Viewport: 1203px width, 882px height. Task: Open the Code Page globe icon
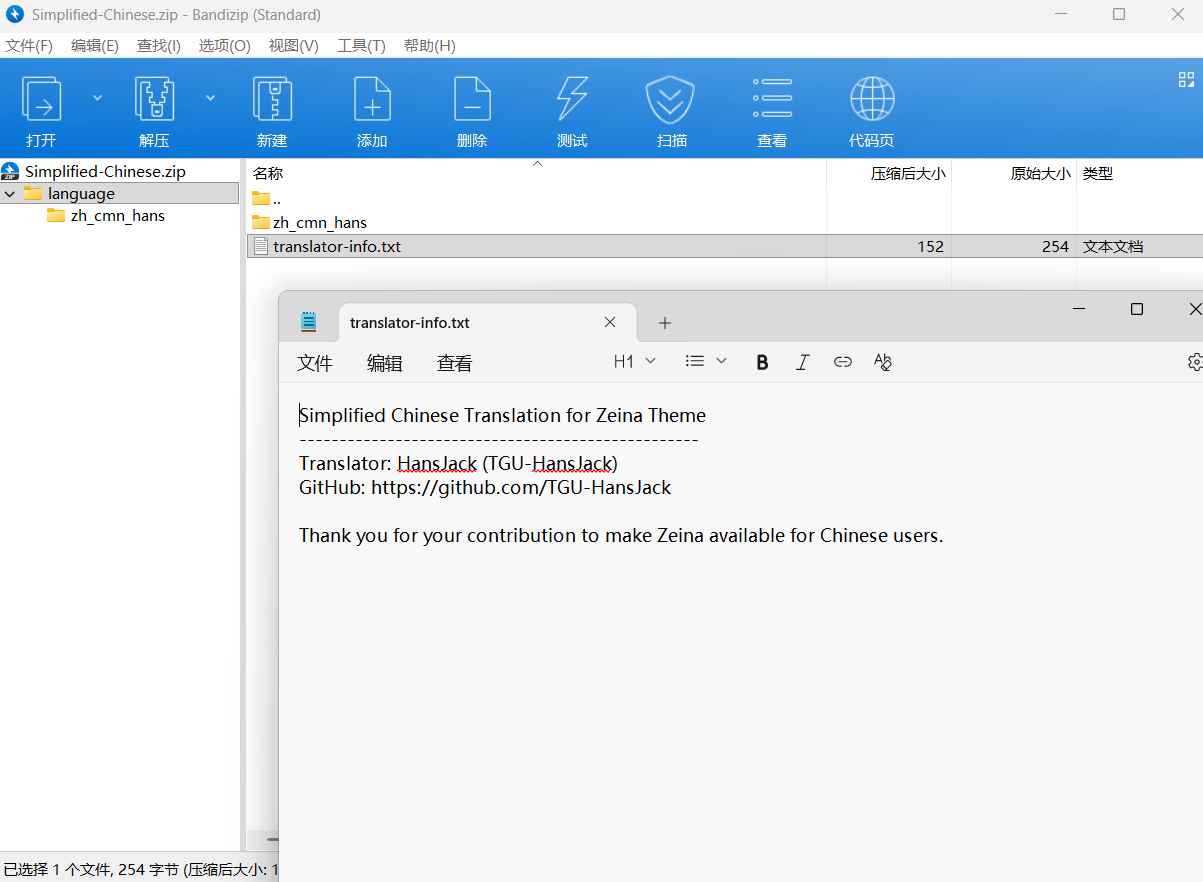click(871, 100)
